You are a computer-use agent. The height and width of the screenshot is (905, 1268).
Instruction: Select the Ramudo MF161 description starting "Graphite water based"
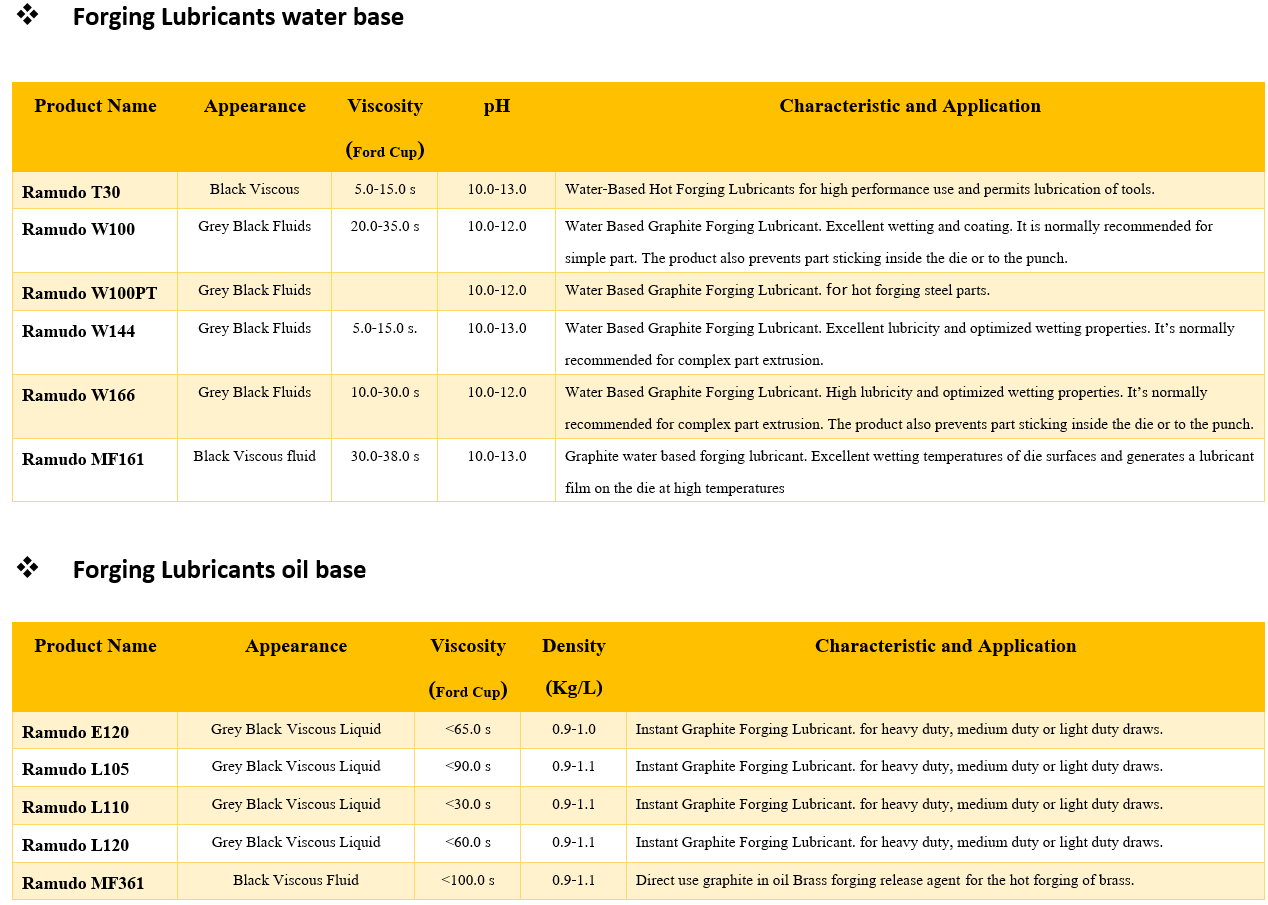tap(909, 472)
